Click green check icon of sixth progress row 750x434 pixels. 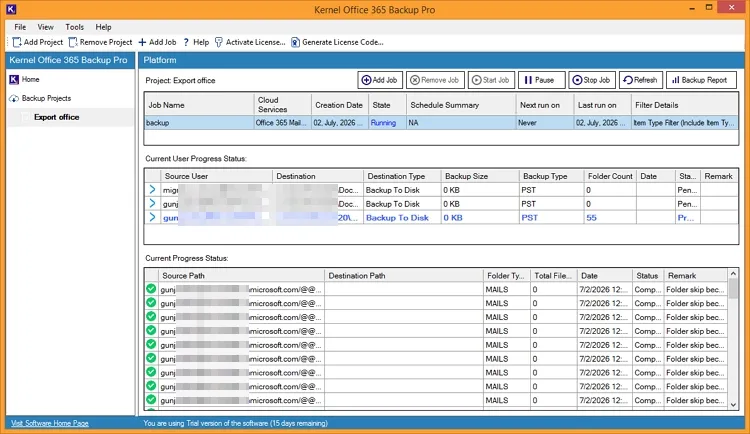151,358
